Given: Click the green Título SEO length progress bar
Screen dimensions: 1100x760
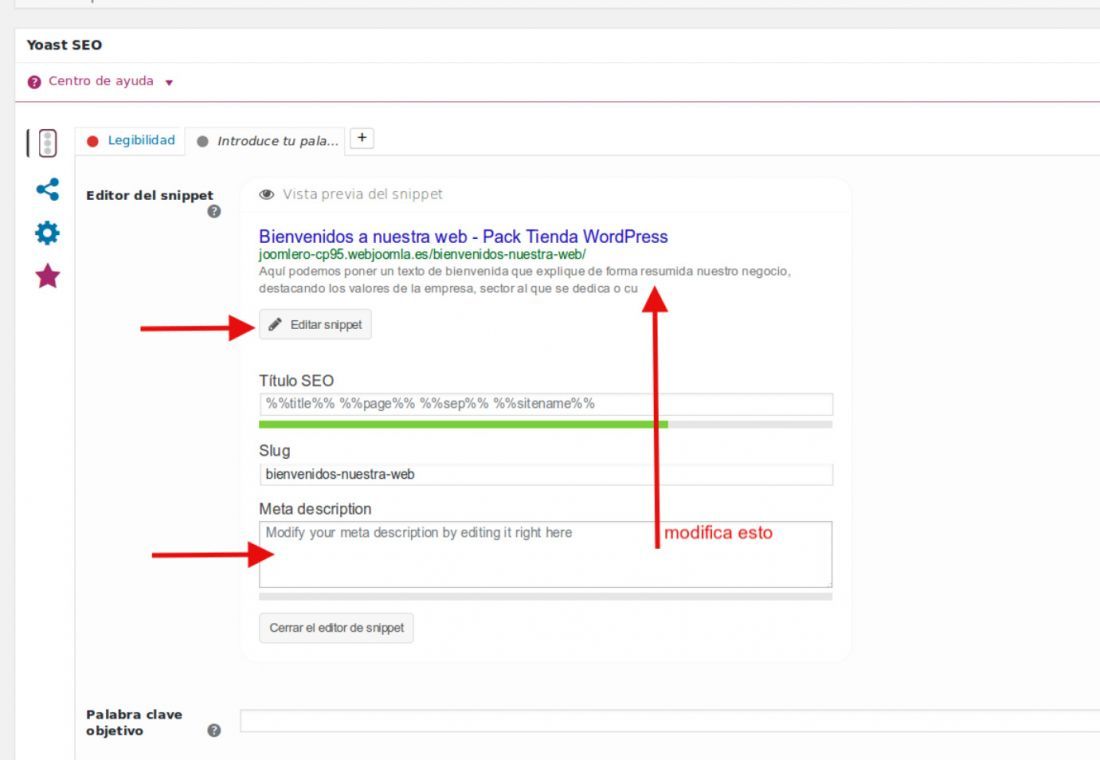Looking at the screenshot, I should (x=463, y=425).
